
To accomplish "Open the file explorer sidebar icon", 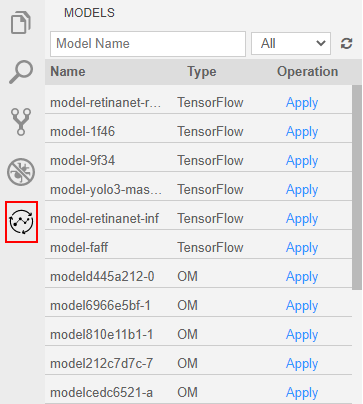I will tap(21, 23).
